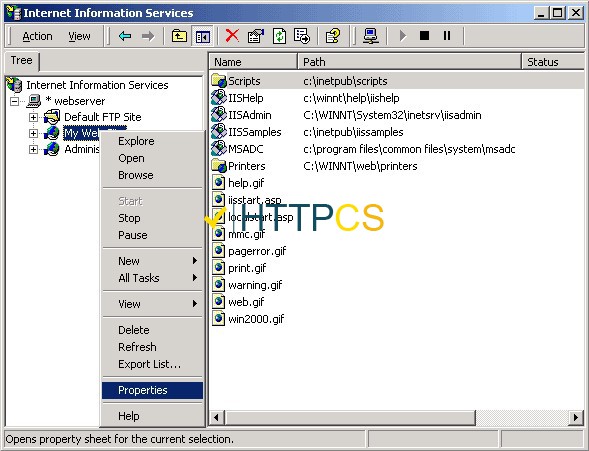This screenshot has height=451, width=589.
Task: Open the Action menu
Action: [37, 36]
